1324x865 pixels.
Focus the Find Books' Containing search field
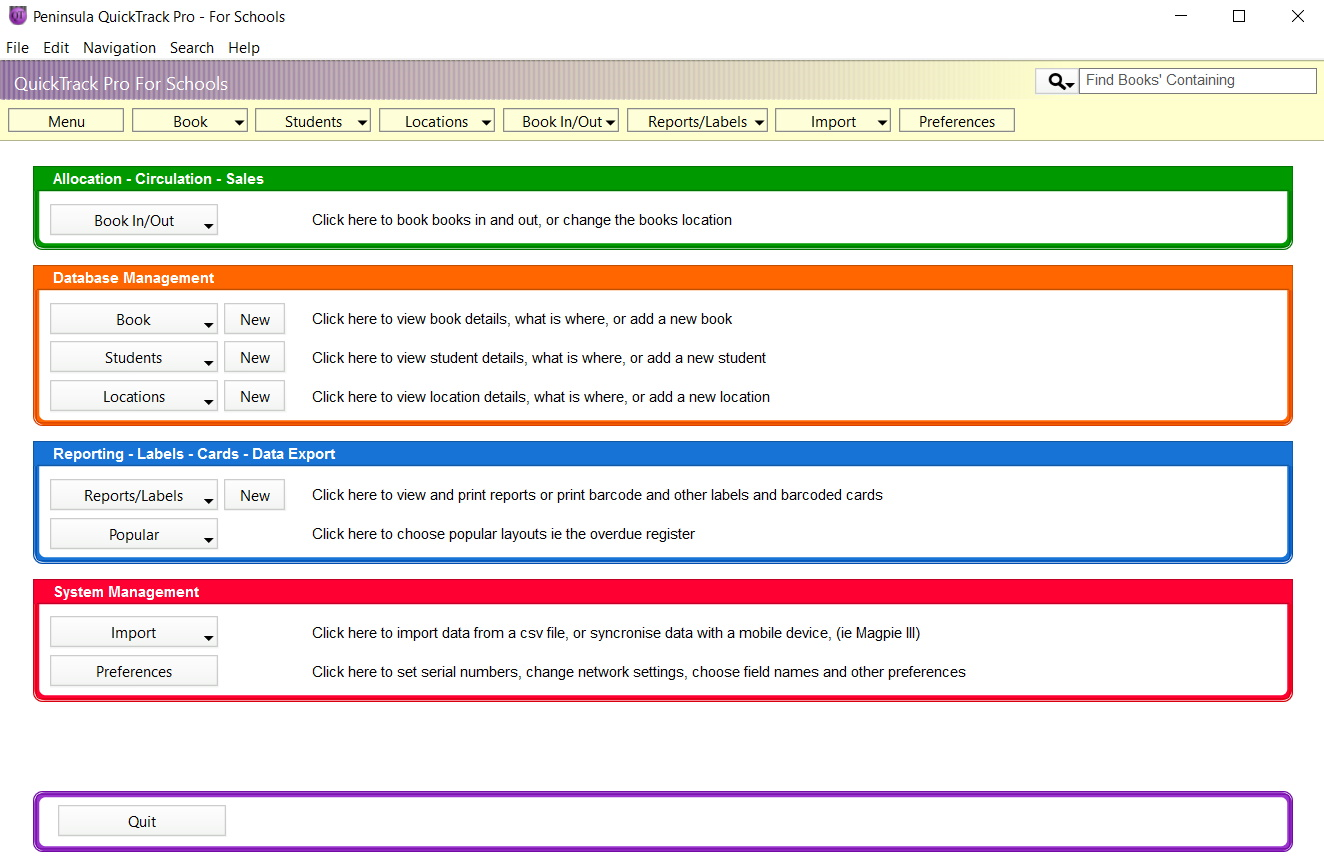click(1199, 81)
